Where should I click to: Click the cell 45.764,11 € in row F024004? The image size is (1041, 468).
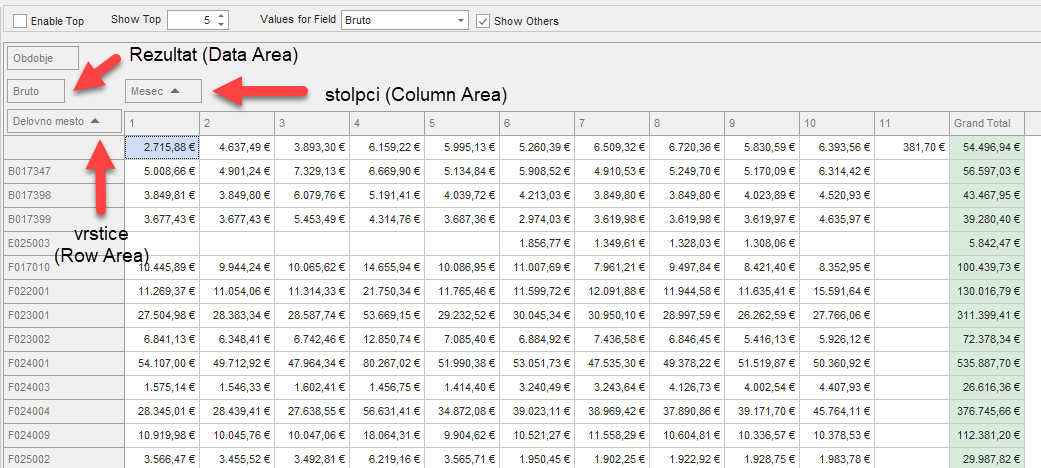click(x=837, y=411)
